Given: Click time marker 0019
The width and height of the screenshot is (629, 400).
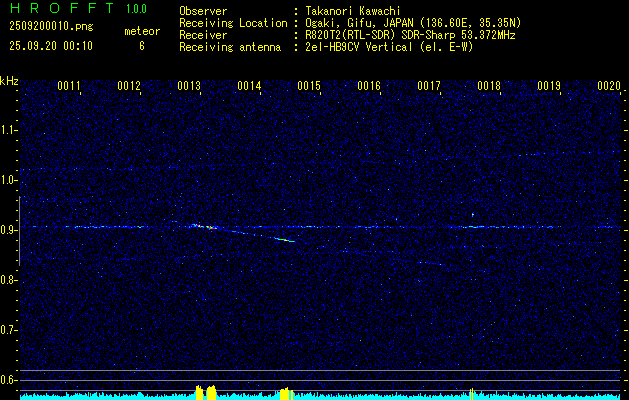Looking at the screenshot, I should click(549, 86).
